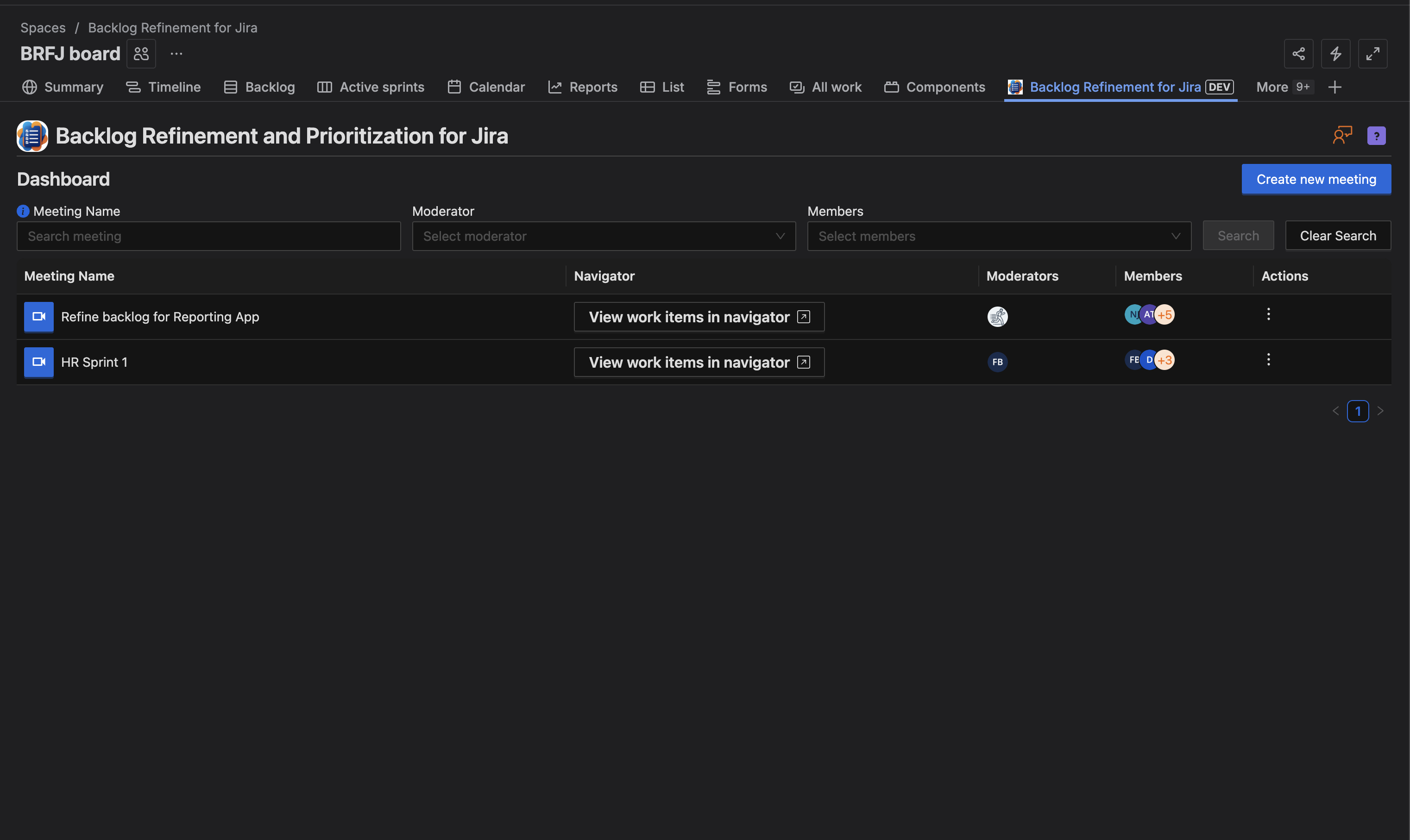
Task: Click +5 members avatar overflow badge
Action: [1165, 315]
